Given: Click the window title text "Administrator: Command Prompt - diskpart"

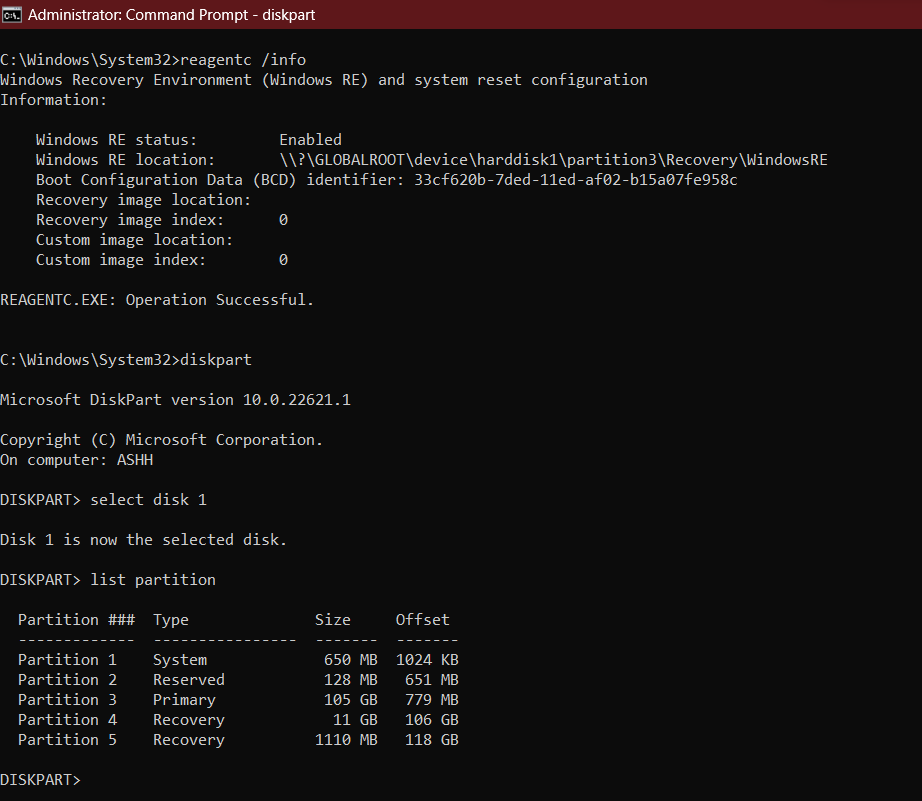Looking at the screenshot, I should [171, 15].
